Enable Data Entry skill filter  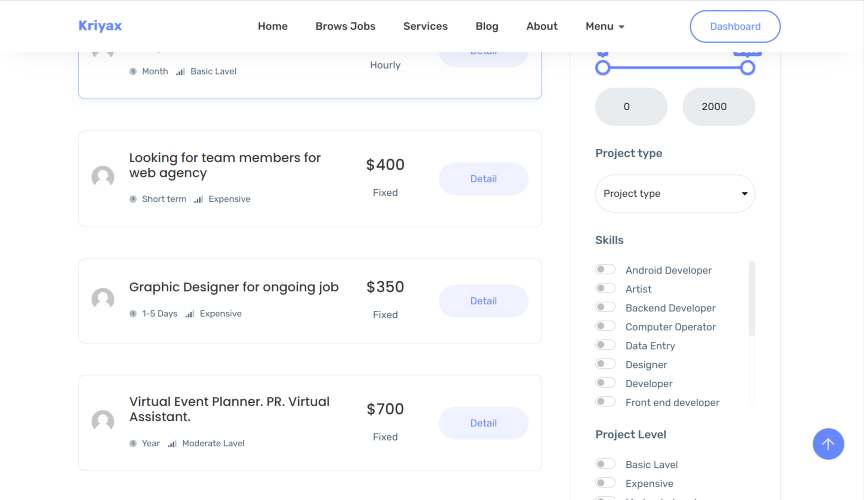click(605, 345)
